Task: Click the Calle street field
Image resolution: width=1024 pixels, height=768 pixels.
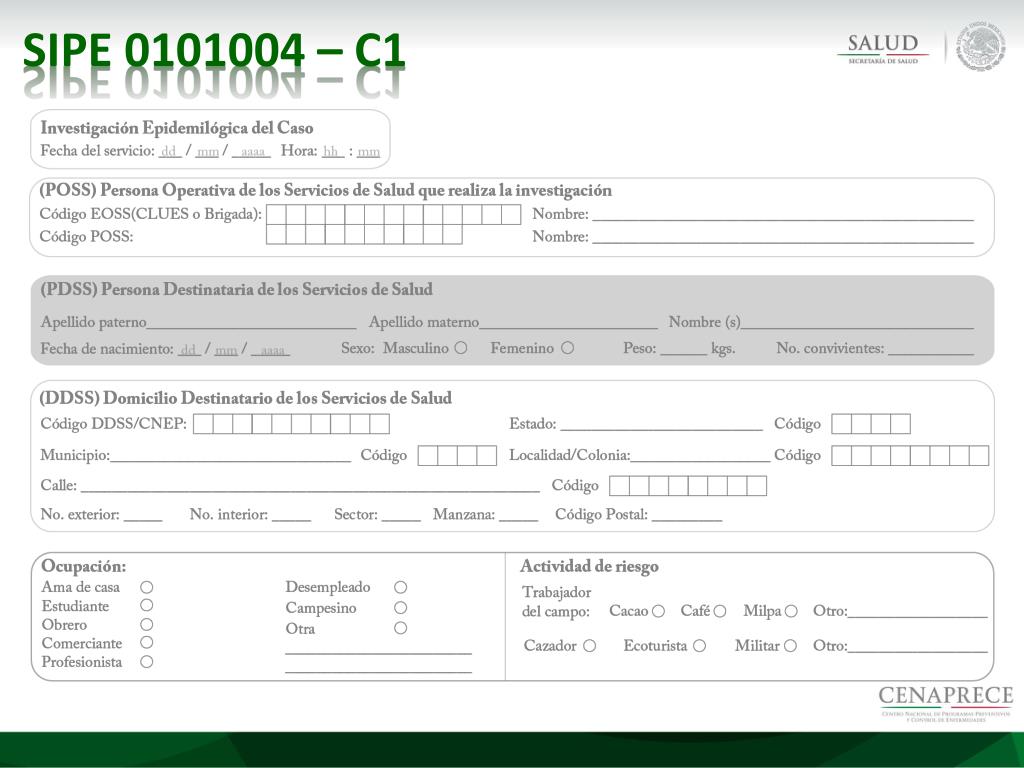Action: click(x=311, y=485)
